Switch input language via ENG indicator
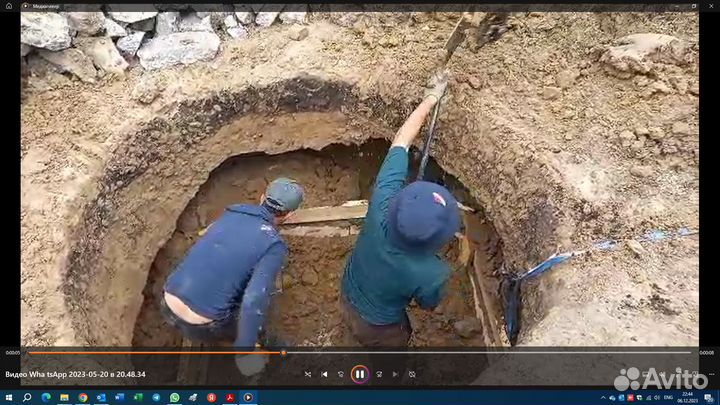720x405 pixels. pos(669,398)
